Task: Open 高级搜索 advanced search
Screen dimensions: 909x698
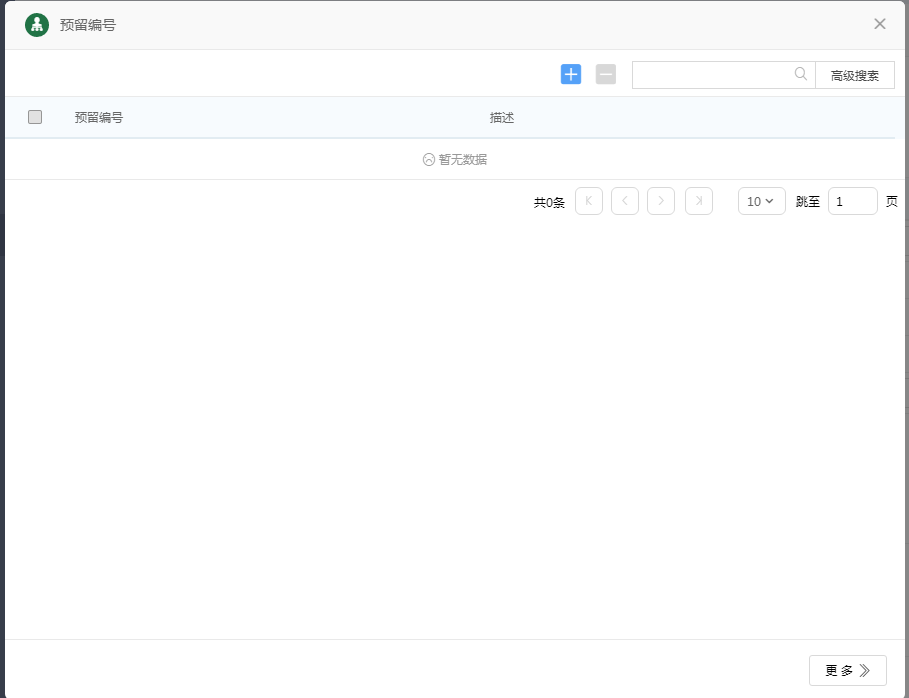Action: coord(855,75)
